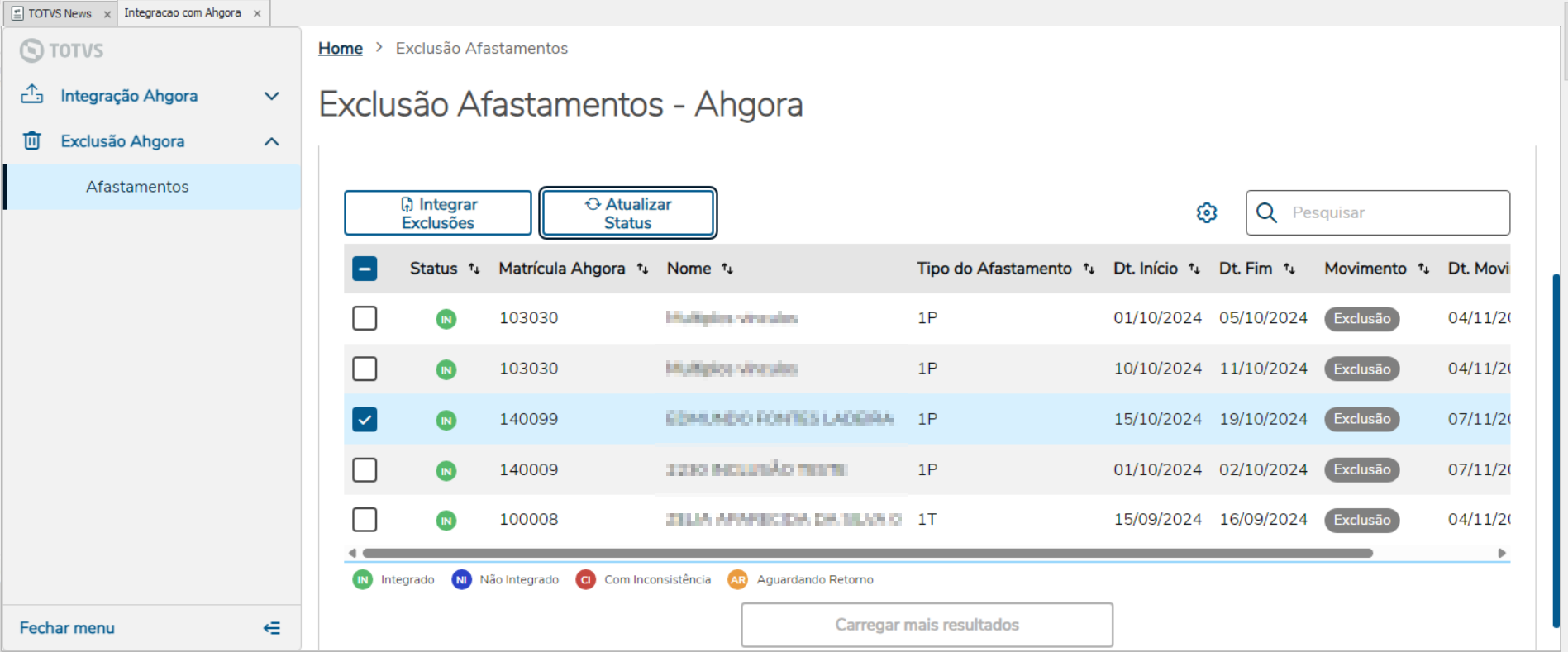Click the Exclusão Afastamentos breadcrumb text
This screenshot has height=652, width=1568.
pyautogui.click(x=482, y=49)
